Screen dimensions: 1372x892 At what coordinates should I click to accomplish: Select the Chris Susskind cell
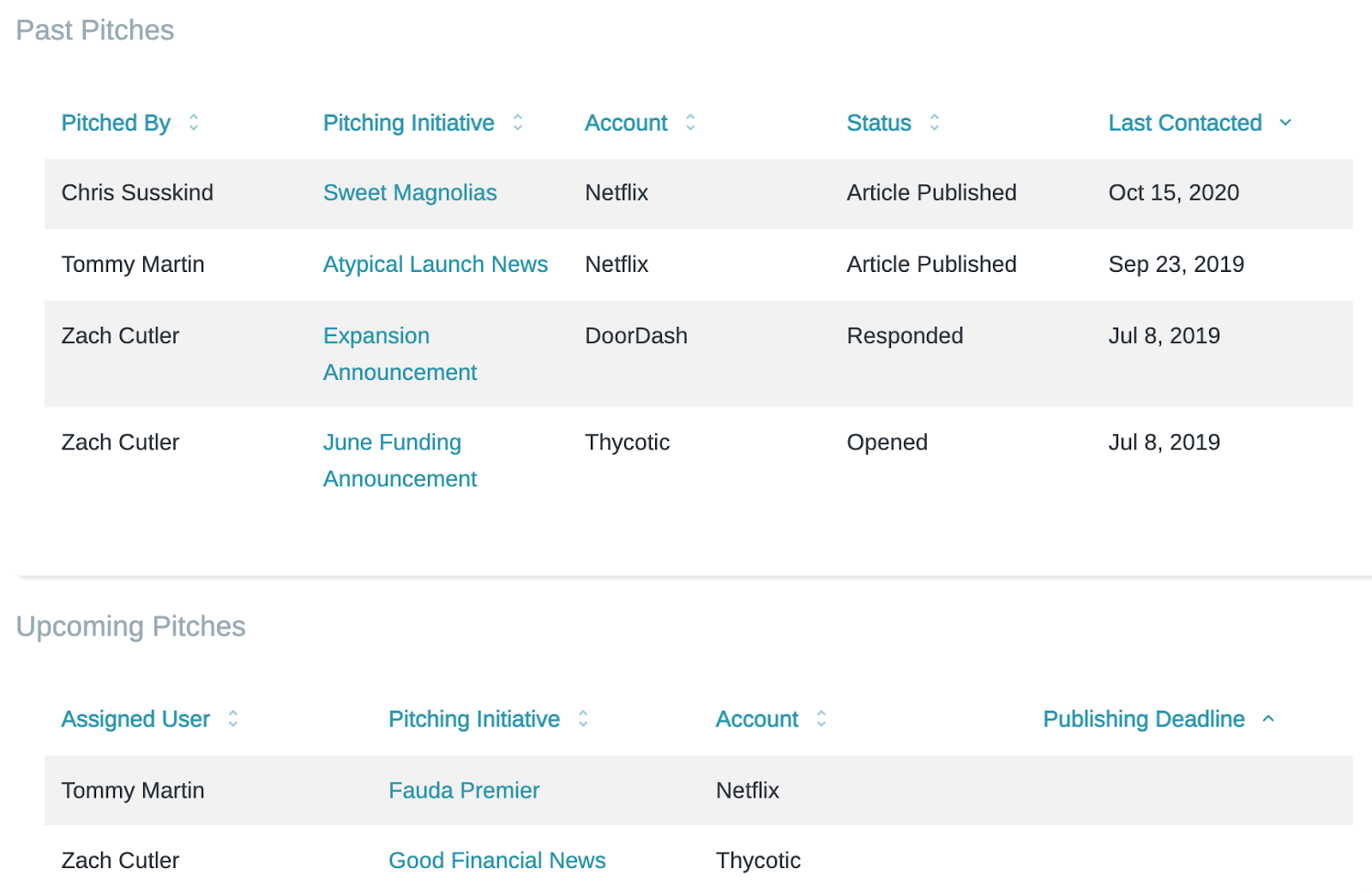[x=137, y=192]
